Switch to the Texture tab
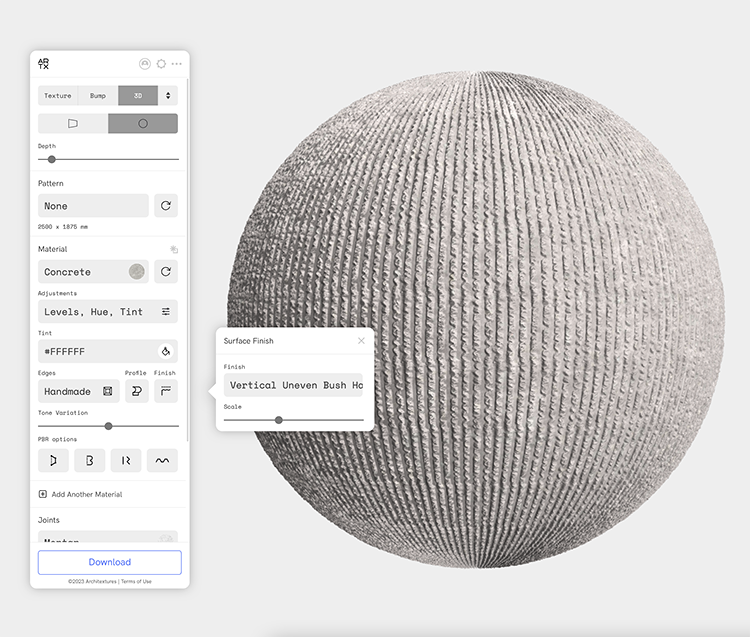The height and width of the screenshot is (637, 750). (x=58, y=96)
